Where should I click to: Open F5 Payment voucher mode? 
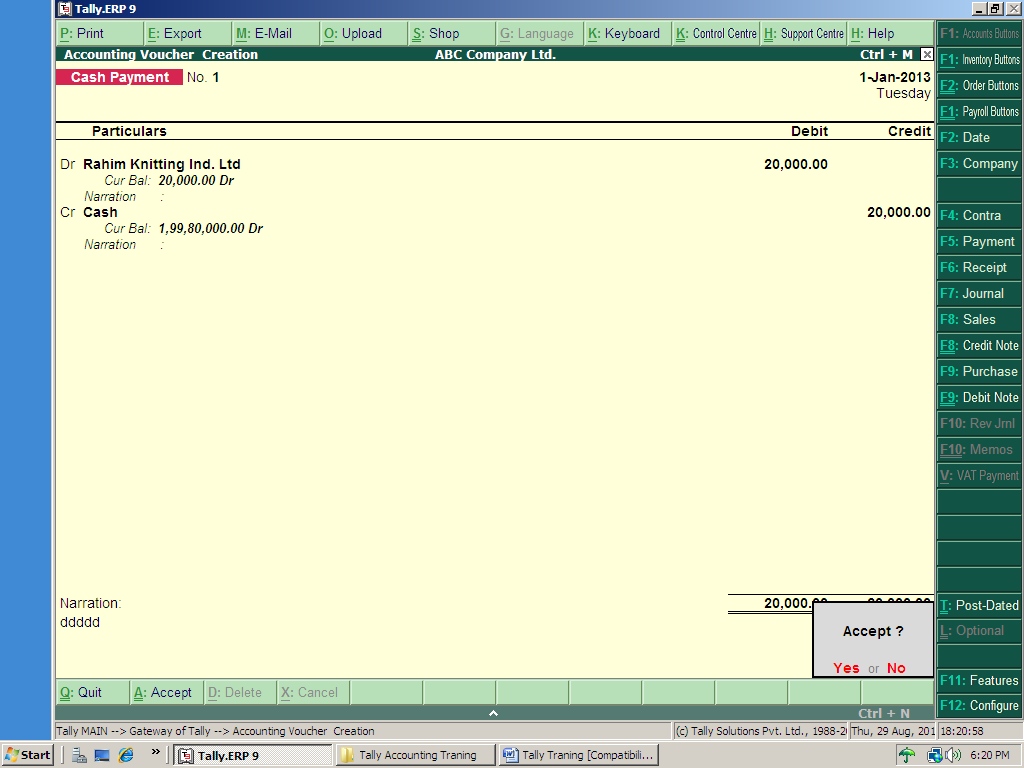(977, 241)
